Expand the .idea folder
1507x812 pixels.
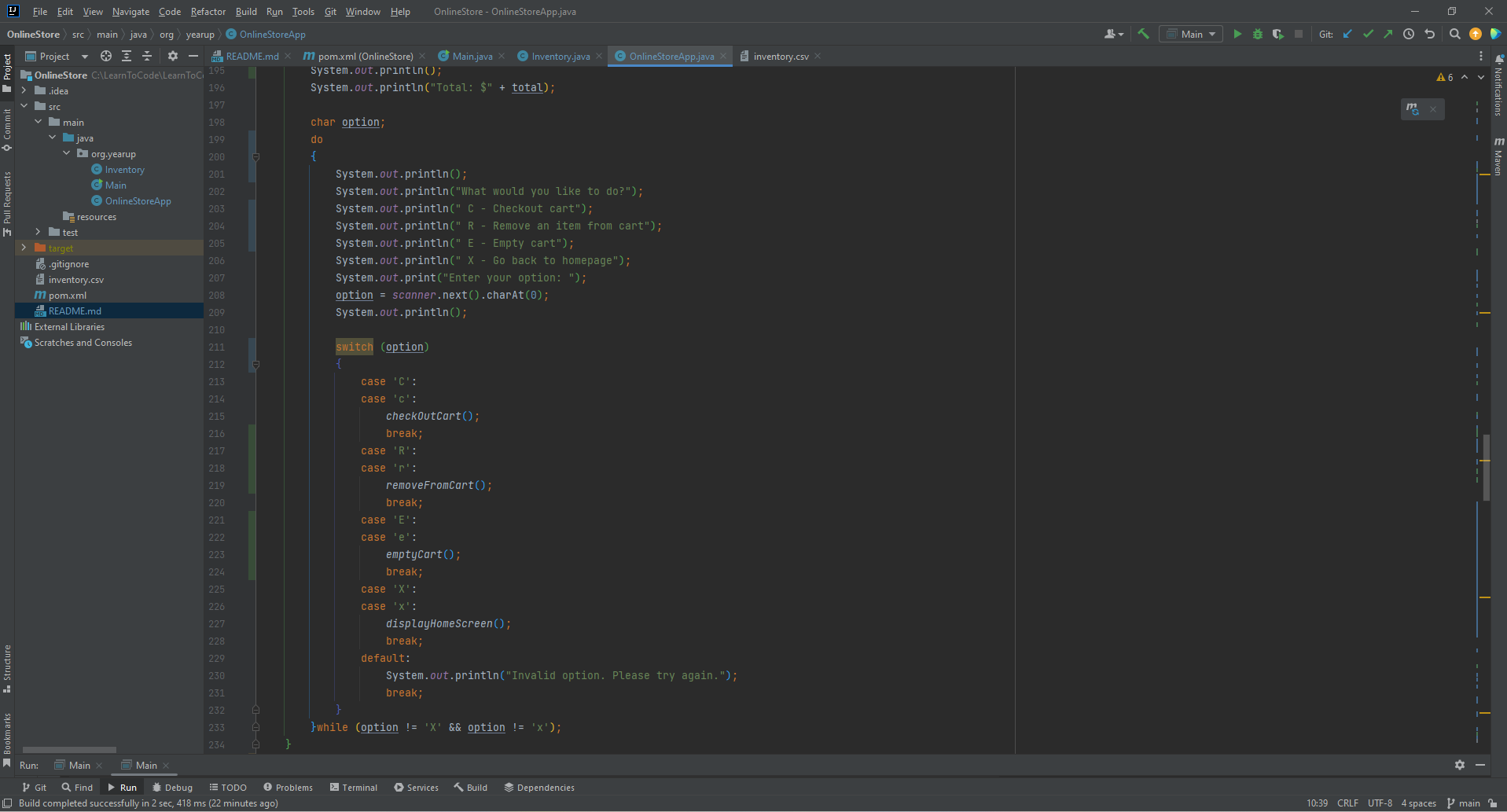click(24, 91)
